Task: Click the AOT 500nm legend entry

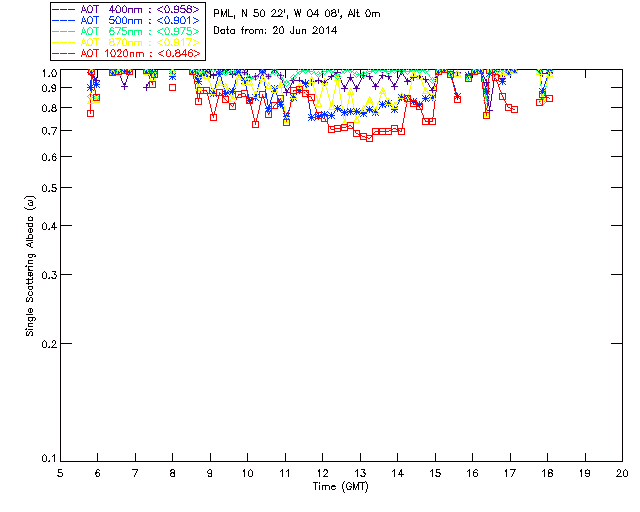Action: click(x=126, y=20)
